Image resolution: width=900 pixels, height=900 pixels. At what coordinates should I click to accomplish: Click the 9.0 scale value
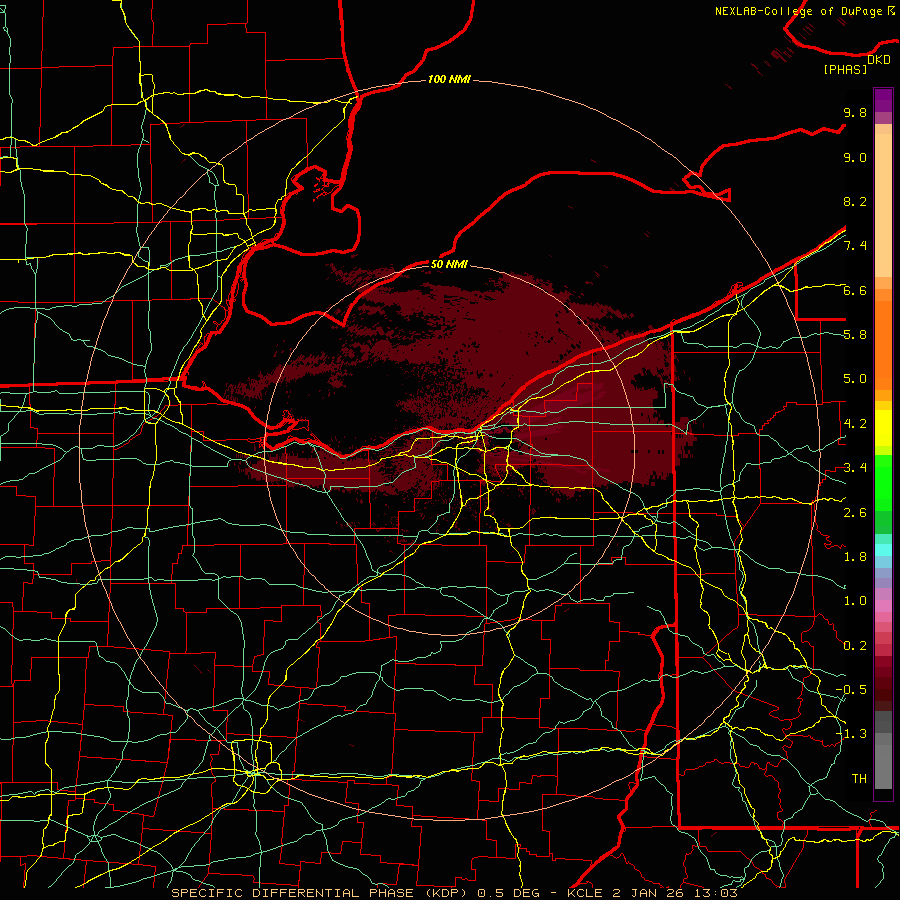855,158
